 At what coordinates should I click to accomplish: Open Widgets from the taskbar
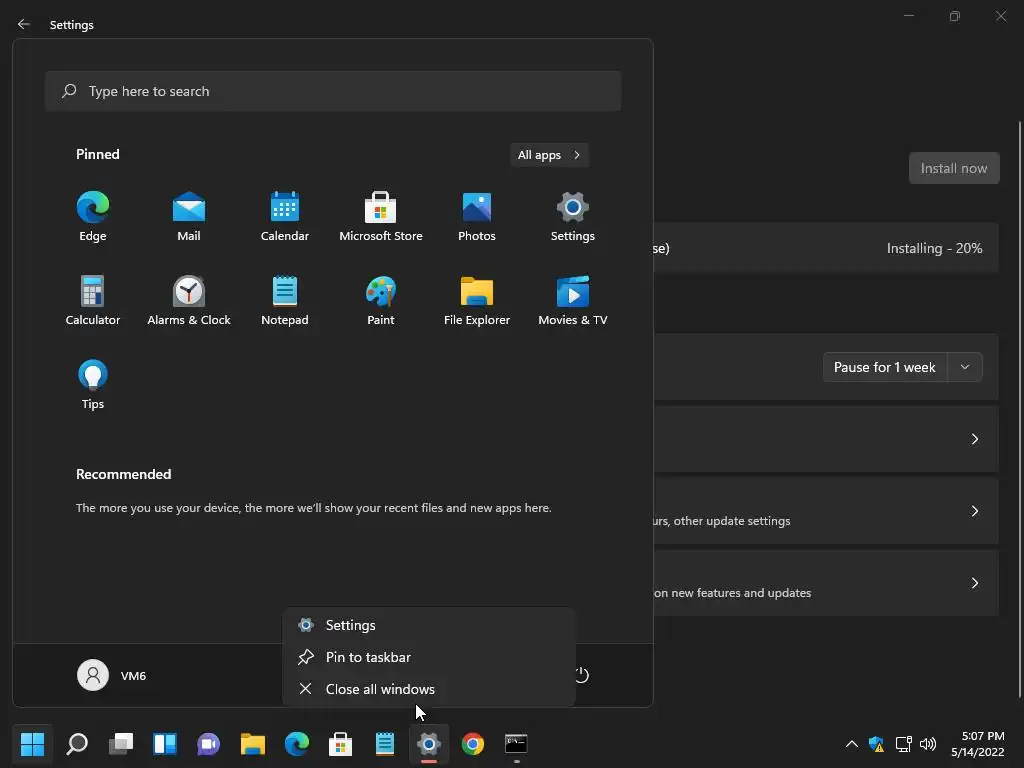pyautogui.click(x=165, y=743)
